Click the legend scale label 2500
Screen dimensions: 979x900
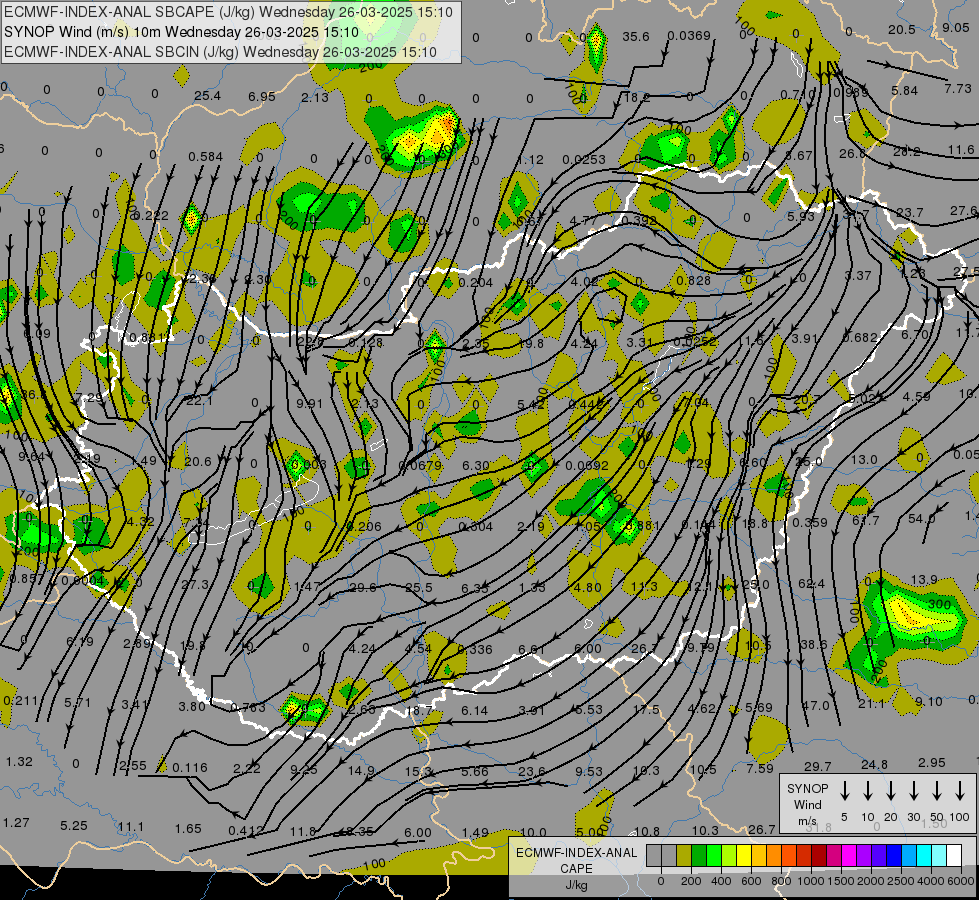tap(901, 881)
